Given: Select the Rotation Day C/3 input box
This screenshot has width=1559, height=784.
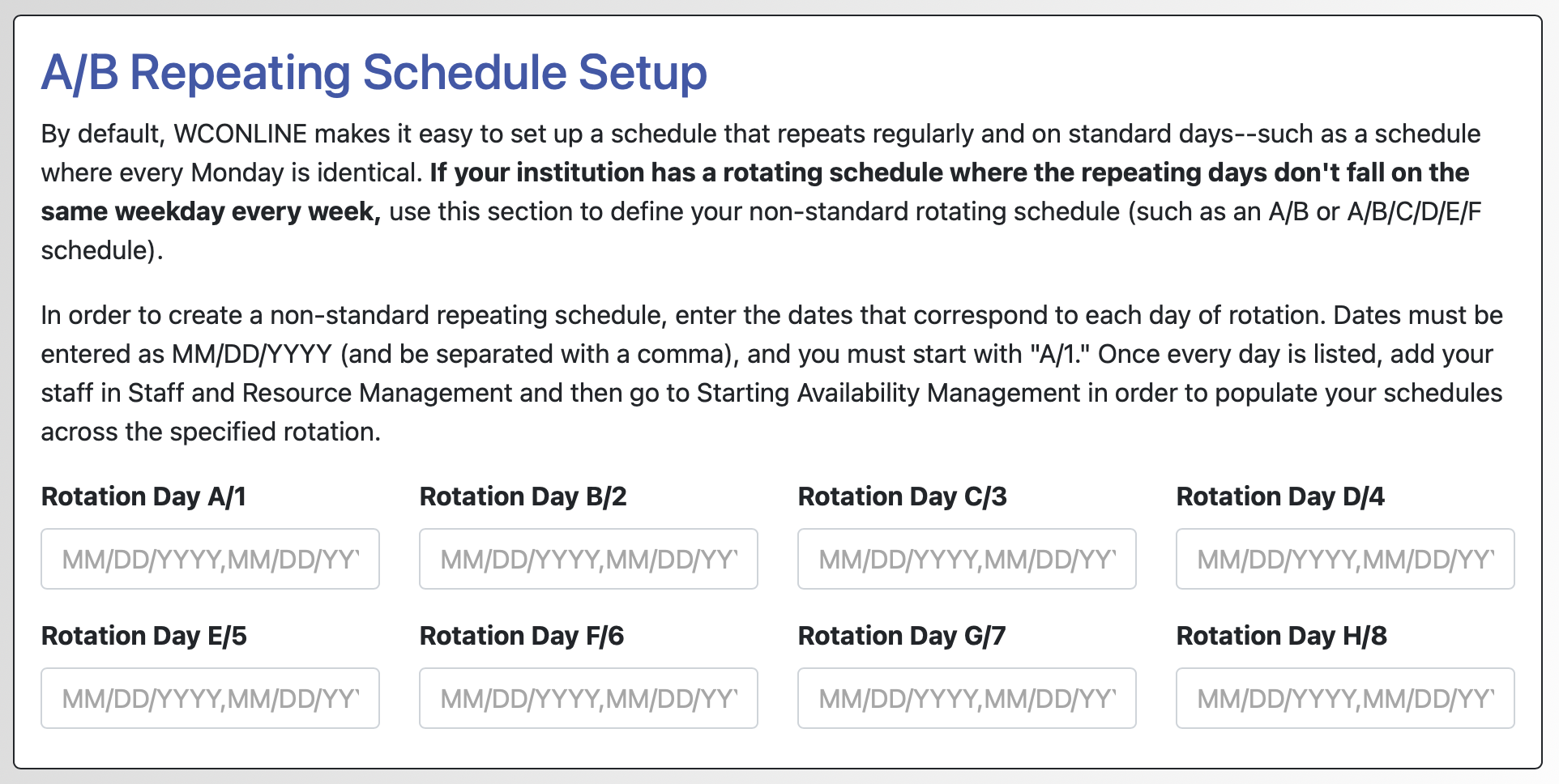Looking at the screenshot, I should (x=967, y=559).
